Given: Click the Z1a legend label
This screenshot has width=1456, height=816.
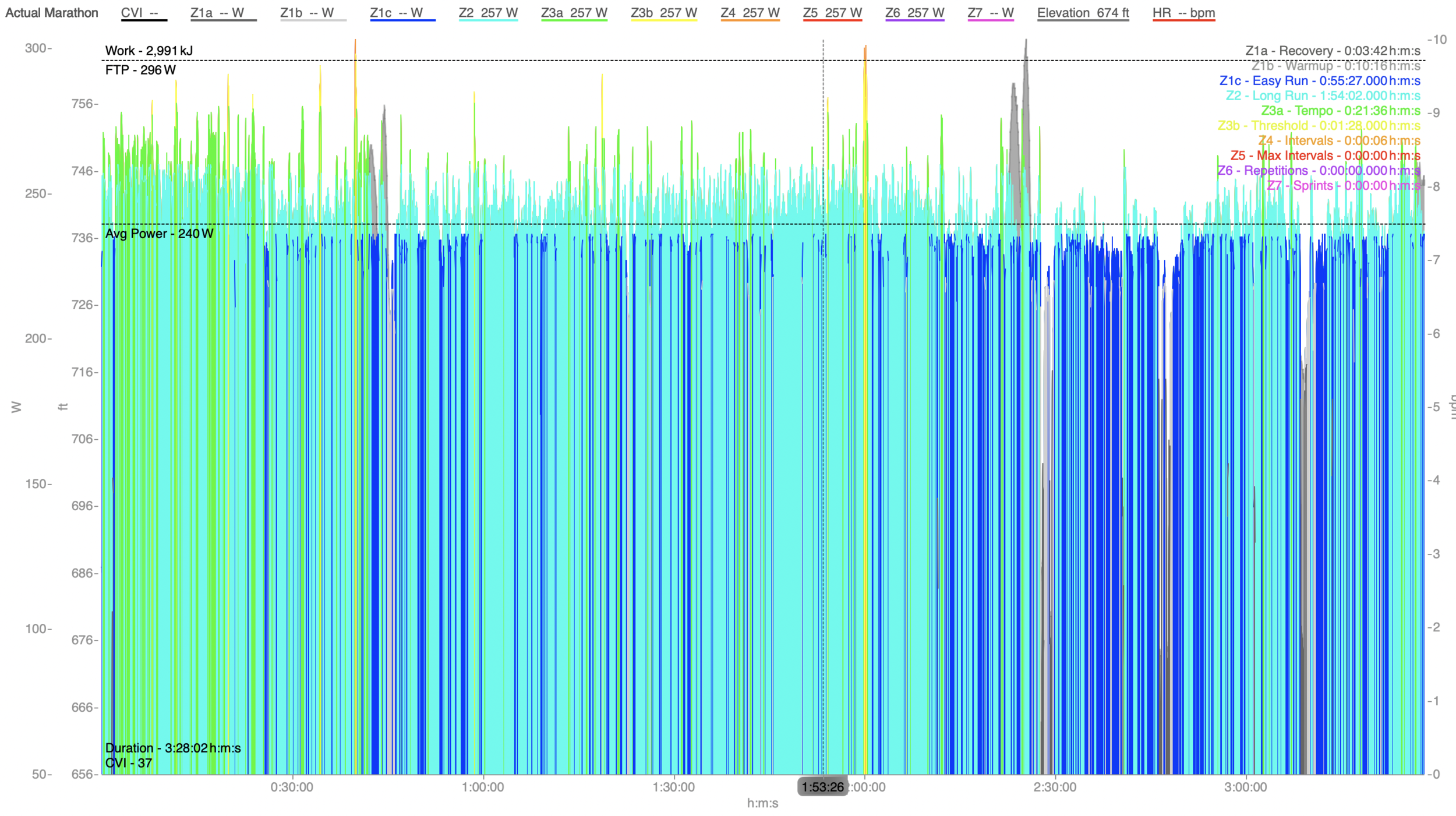Looking at the screenshot, I should pos(223,13).
